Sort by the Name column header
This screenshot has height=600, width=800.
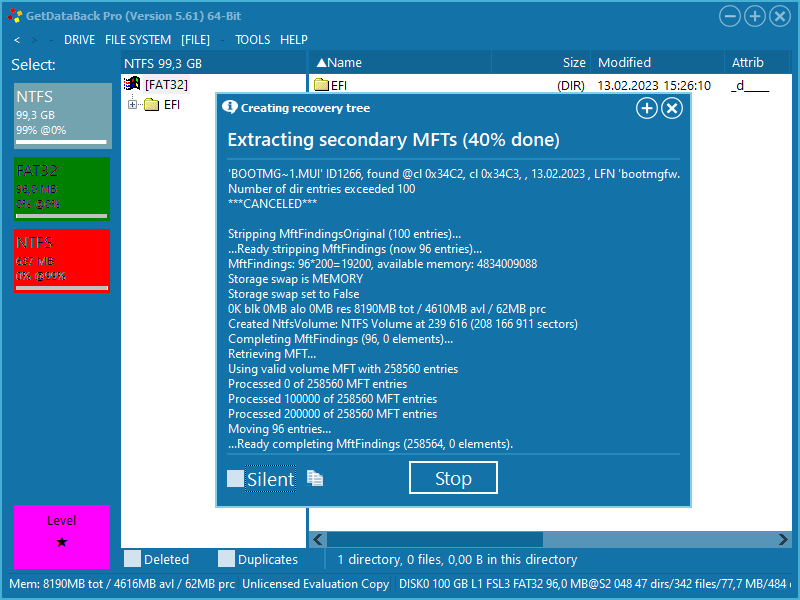[x=400, y=62]
